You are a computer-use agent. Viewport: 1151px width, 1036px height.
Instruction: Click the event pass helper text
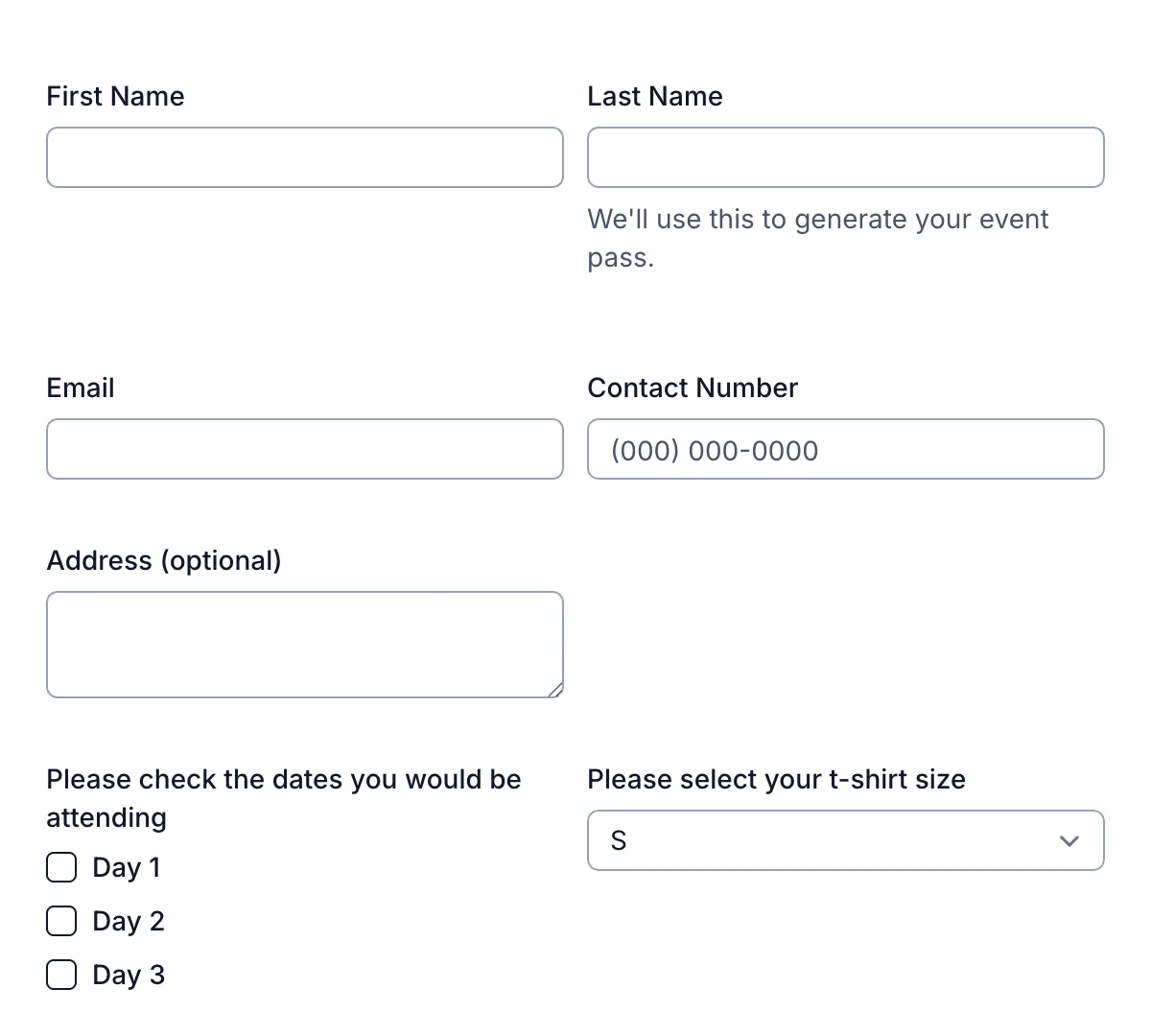coord(818,238)
